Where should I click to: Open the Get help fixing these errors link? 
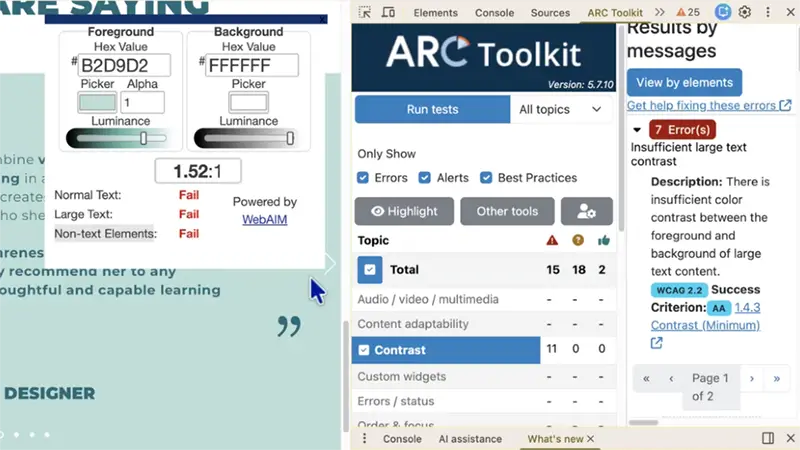[701, 105]
